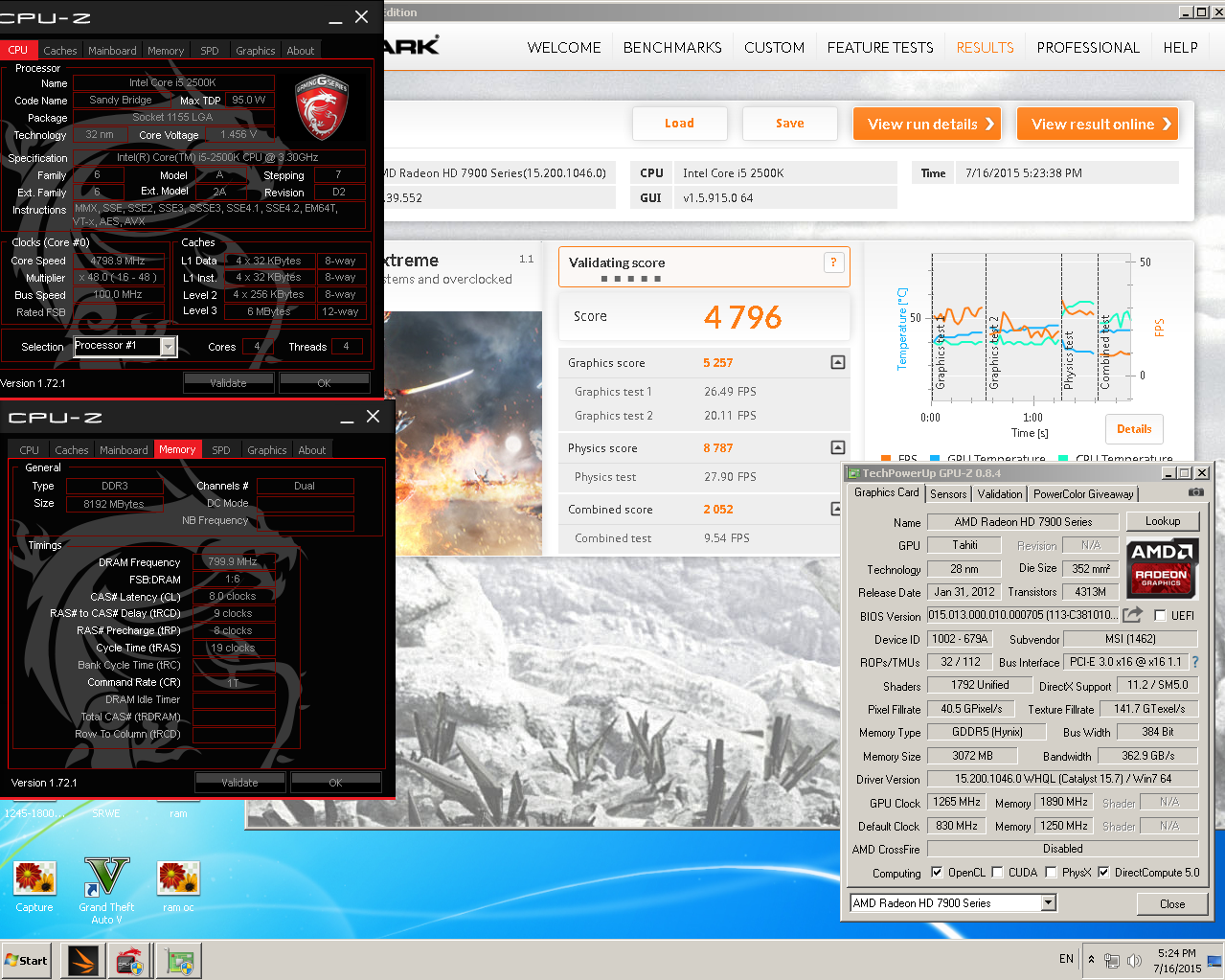The image size is (1225, 980).
Task: Select the ram oc desktop image icon
Action: click(178, 885)
